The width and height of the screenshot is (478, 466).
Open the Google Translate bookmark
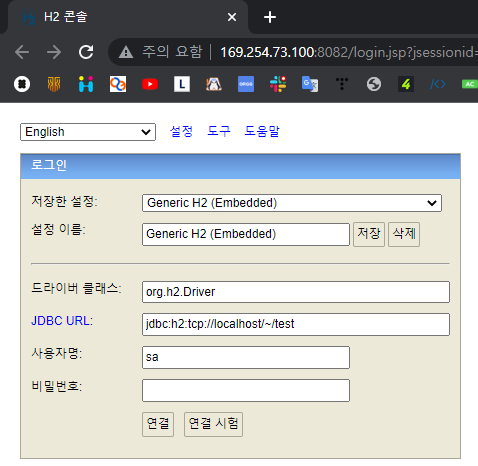coord(310,84)
